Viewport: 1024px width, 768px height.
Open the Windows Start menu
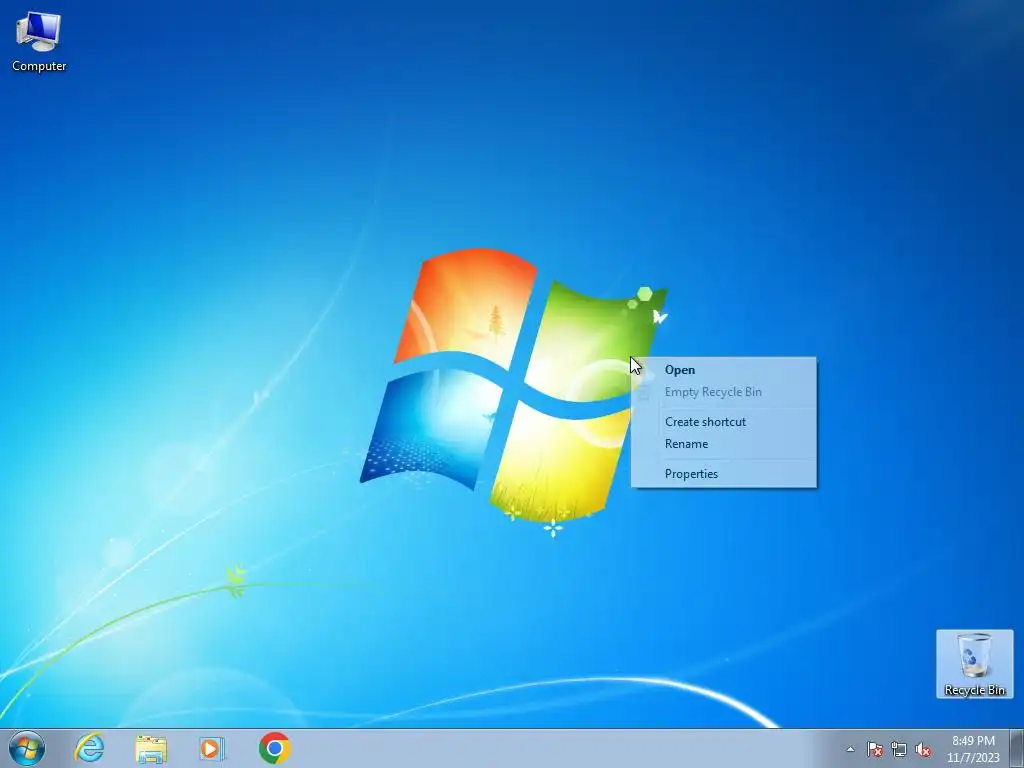pyautogui.click(x=27, y=748)
